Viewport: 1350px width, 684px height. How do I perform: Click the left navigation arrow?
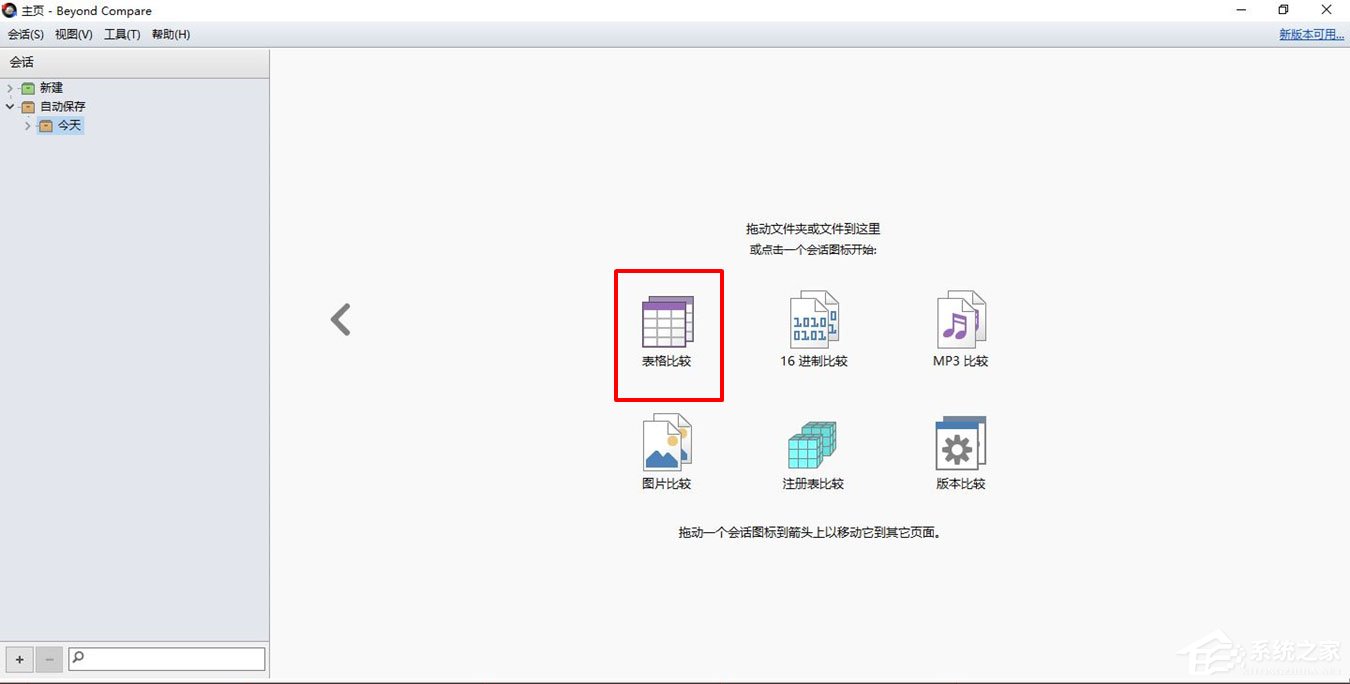pos(340,318)
